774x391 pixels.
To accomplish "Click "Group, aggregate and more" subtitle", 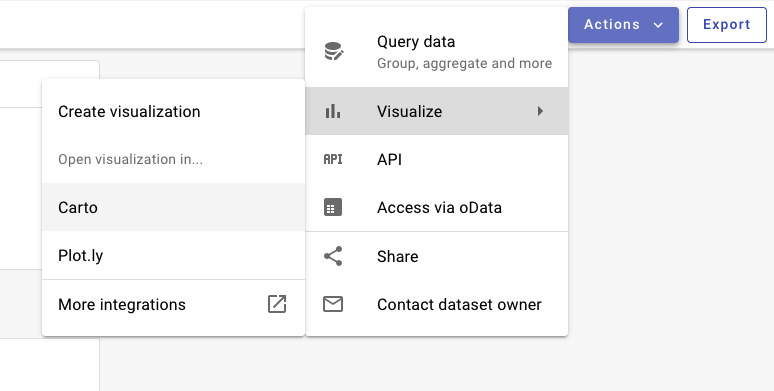I will 464,63.
